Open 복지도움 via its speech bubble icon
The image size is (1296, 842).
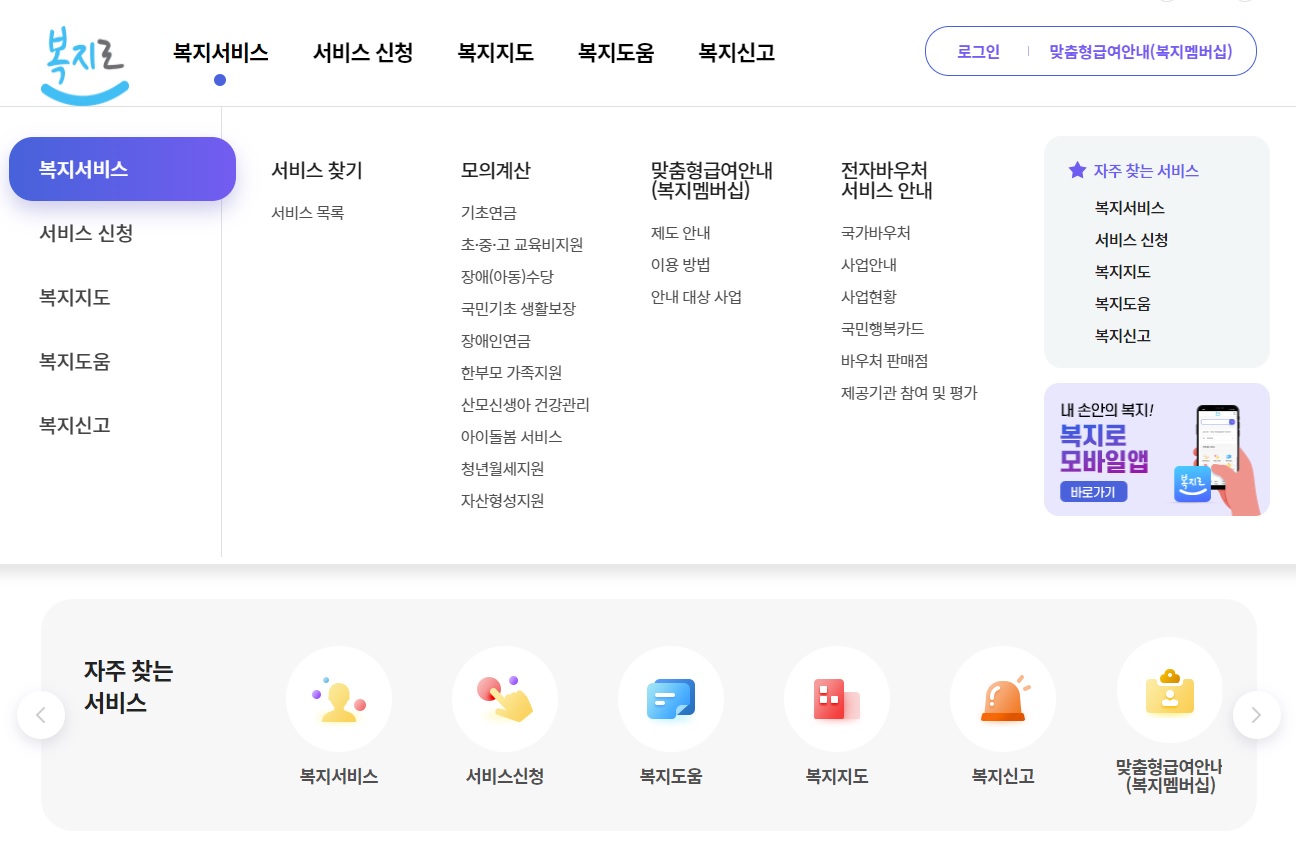(670, 699)
